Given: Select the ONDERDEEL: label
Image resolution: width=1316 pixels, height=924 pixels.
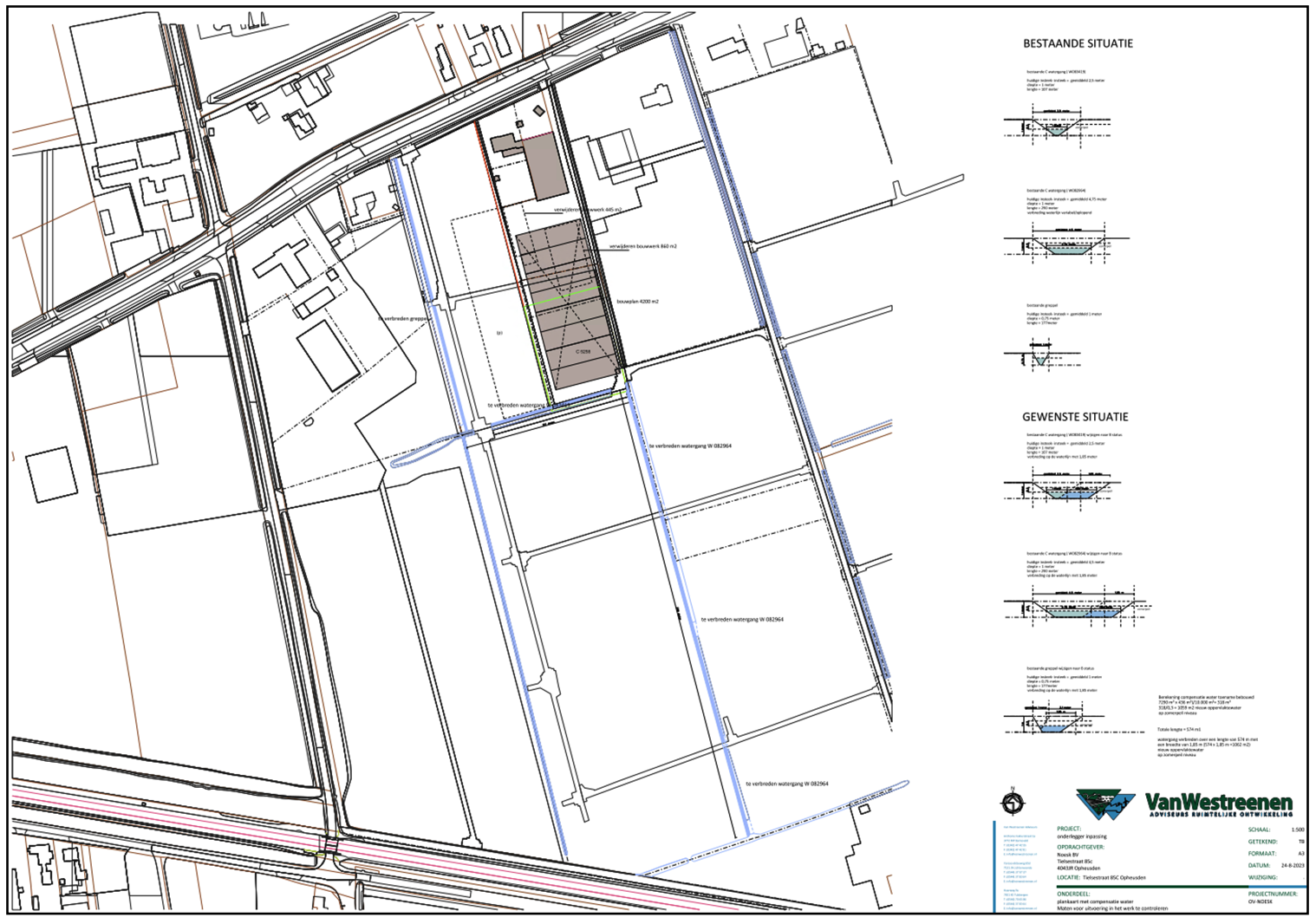Looking at the screenshot, I should [1075, 894].
